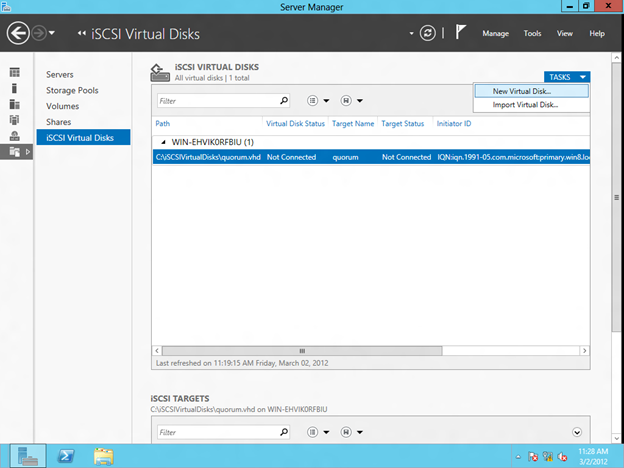Open PowerShell from the taskbar

(66, 456)
